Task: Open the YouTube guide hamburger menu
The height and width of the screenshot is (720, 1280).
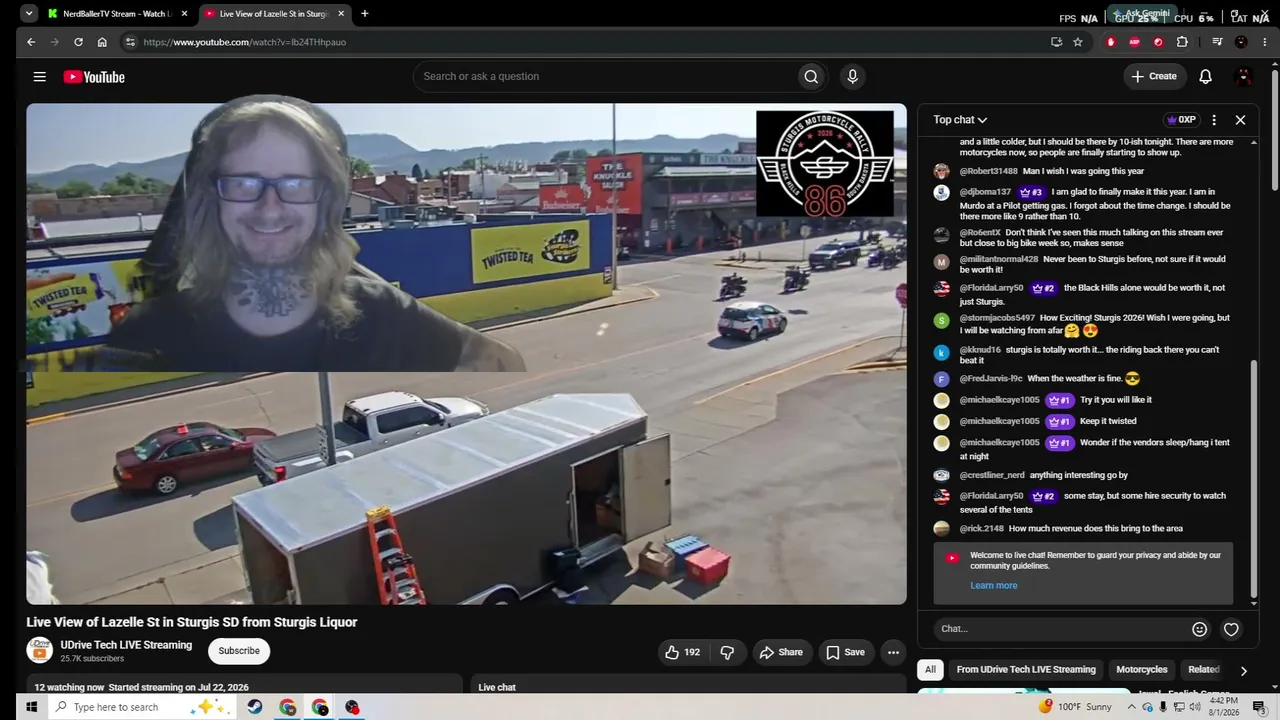Action: 39,77
